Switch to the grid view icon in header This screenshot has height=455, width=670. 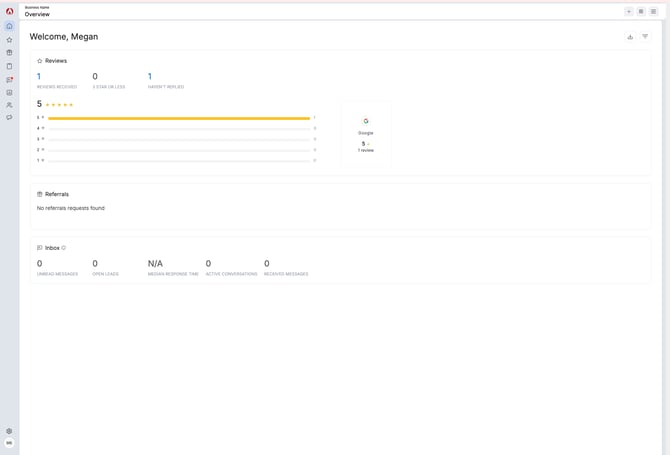641,12
